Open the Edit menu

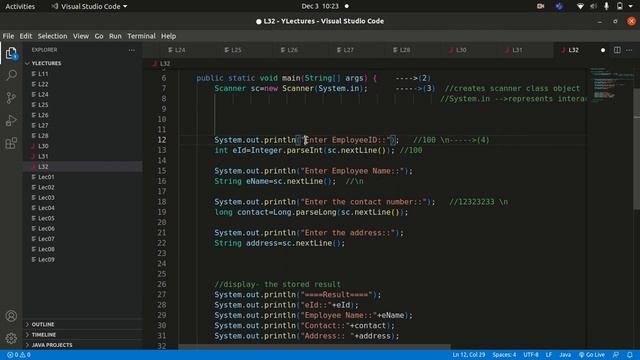[26, 36]
